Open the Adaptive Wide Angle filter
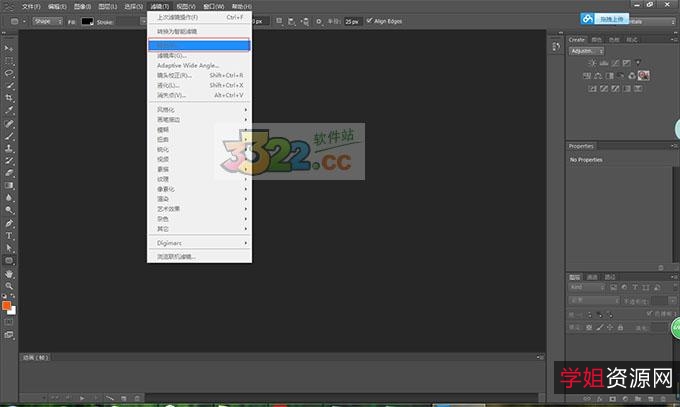This screenshot has height=407, width=680. pos(188,65)
